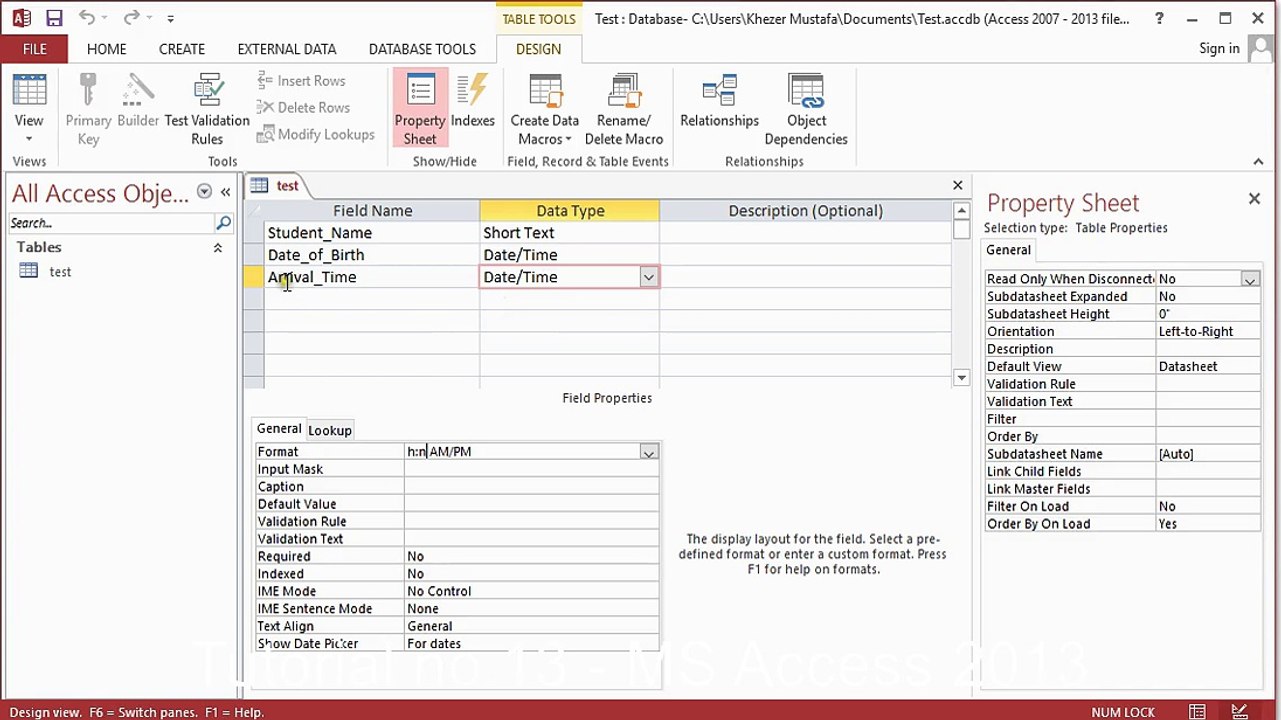Launch the Builder tool

pos(138,101)
